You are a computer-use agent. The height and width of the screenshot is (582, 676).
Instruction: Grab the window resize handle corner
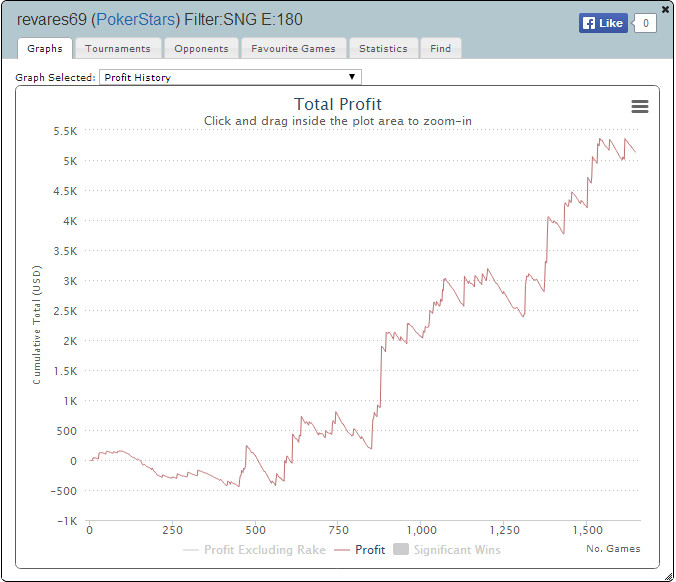tap(668, 576)
